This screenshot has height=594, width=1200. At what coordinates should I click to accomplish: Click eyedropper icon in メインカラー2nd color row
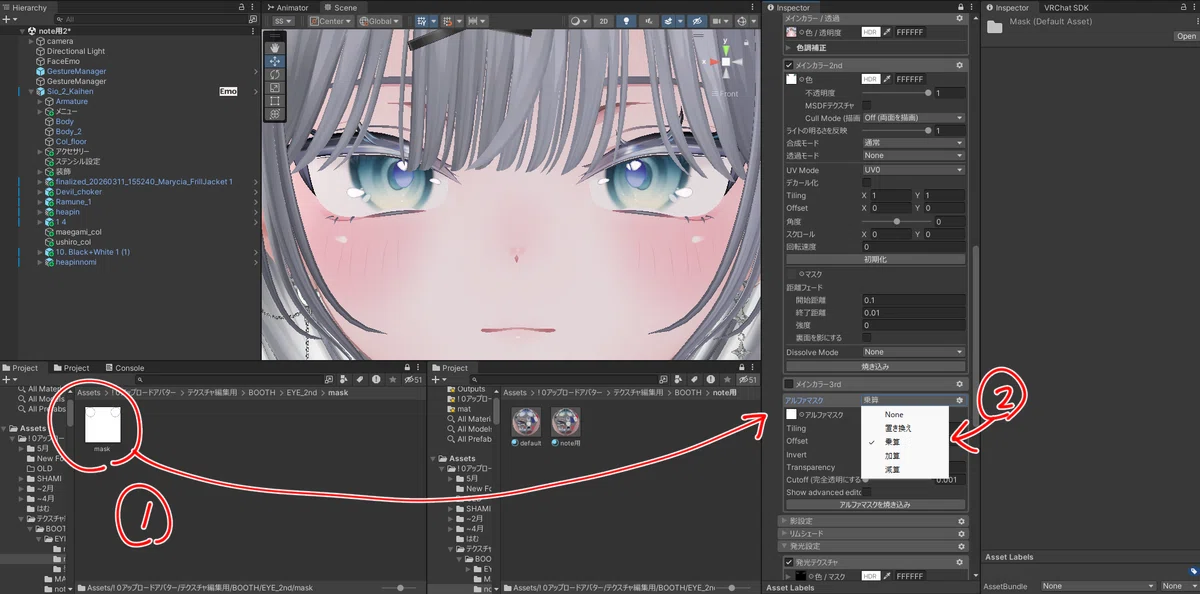(887, 79)
